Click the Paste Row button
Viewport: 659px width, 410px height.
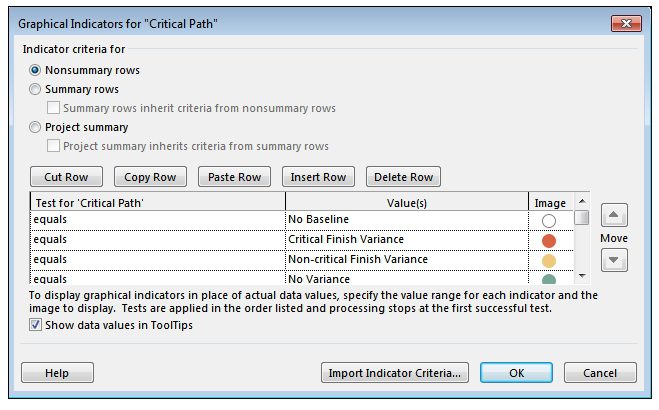(x=235, y=177)
